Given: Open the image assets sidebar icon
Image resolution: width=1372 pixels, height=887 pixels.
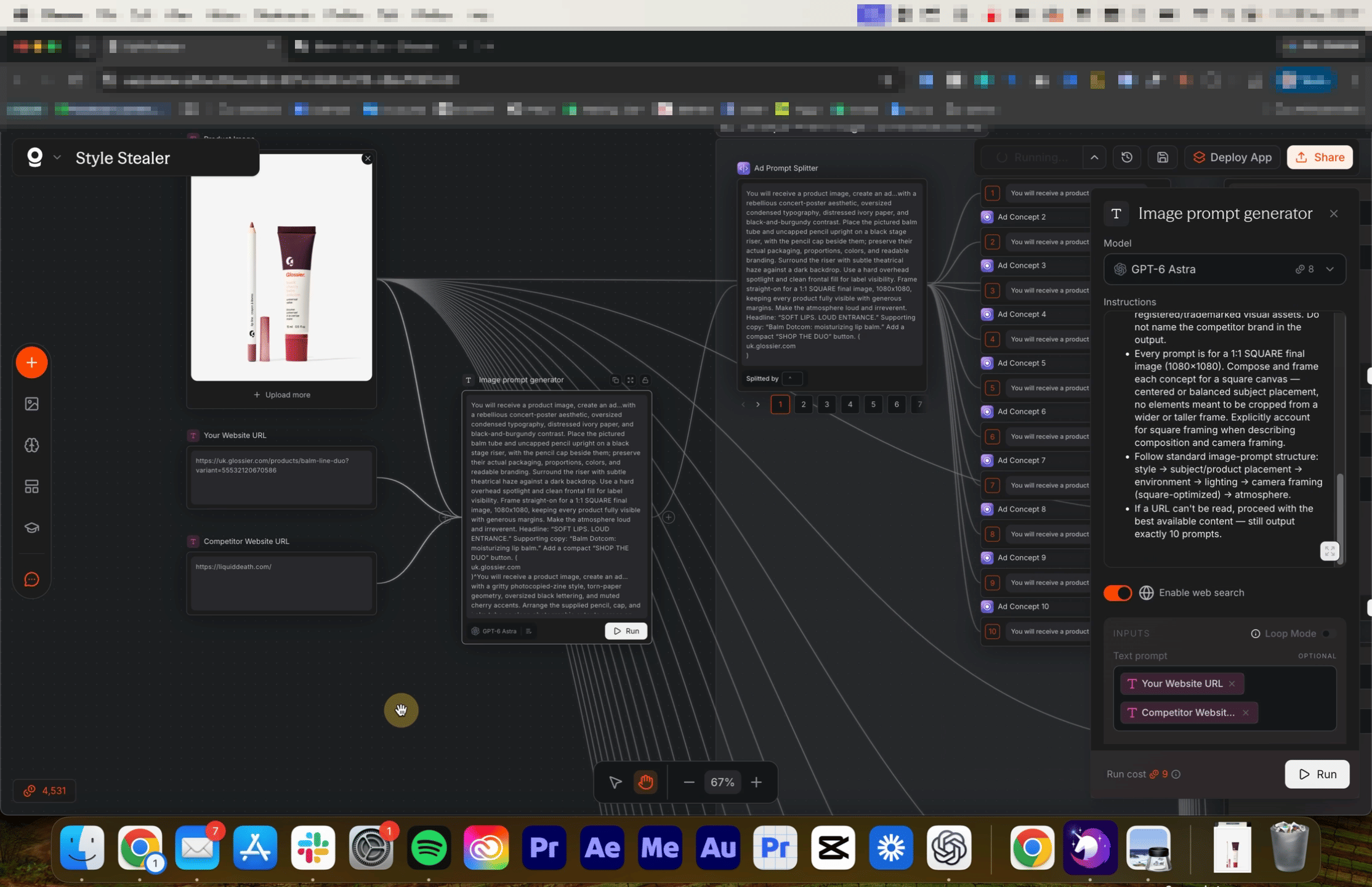Looking at the screenshot, I should [31, 404].
